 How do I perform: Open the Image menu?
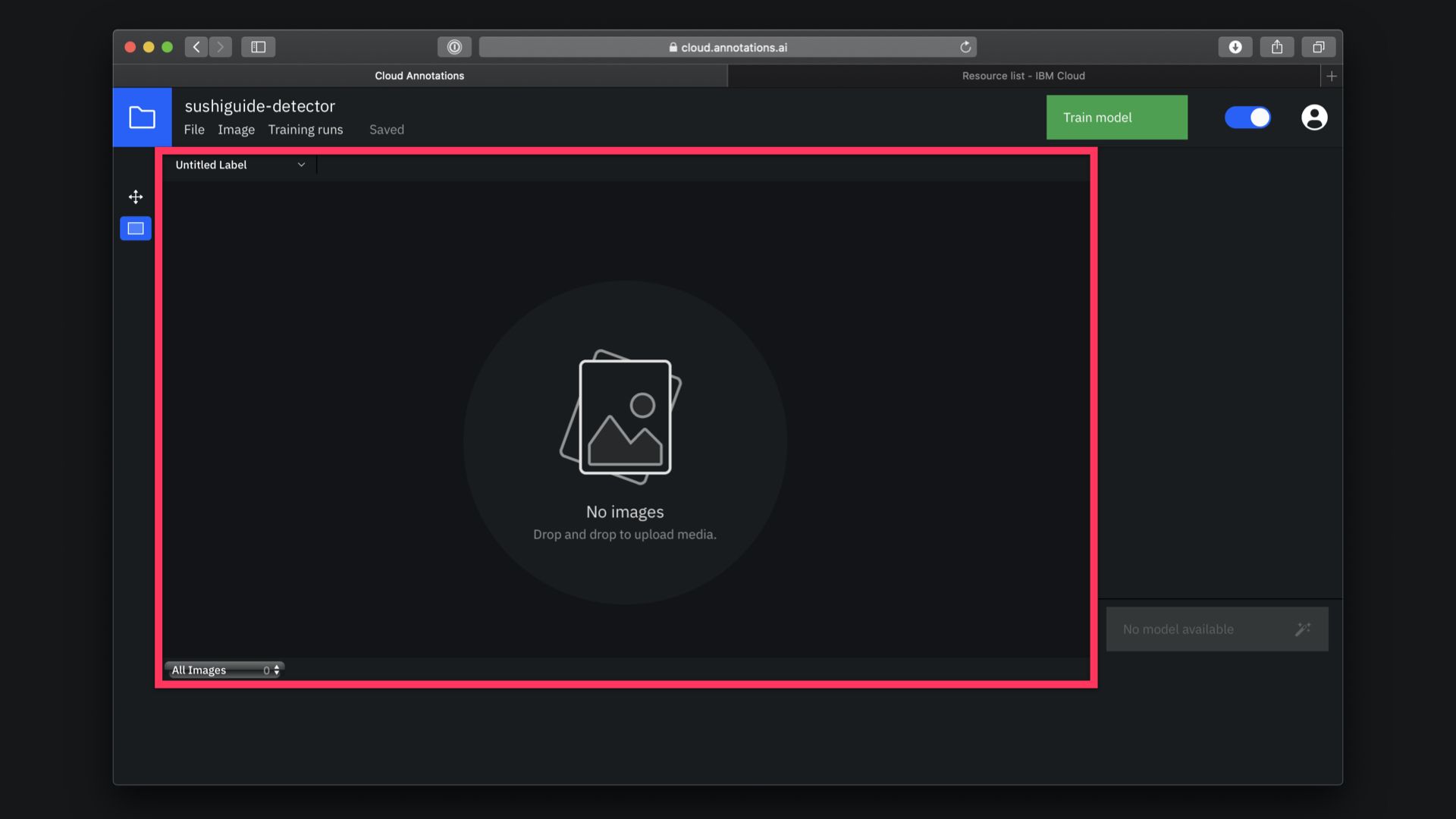click(x=237, y=130)
